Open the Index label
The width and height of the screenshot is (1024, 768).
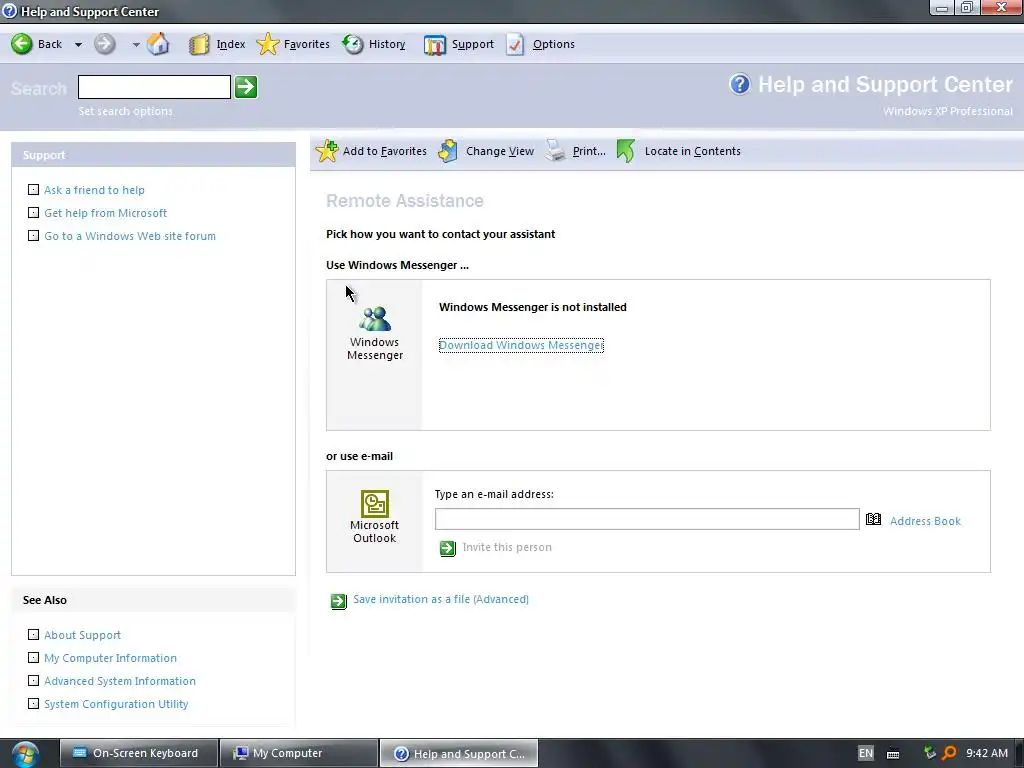231,44
